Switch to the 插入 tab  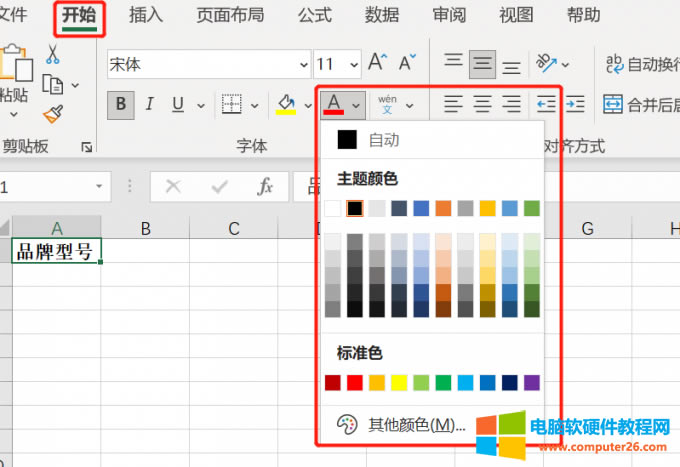tap(146, 15)
